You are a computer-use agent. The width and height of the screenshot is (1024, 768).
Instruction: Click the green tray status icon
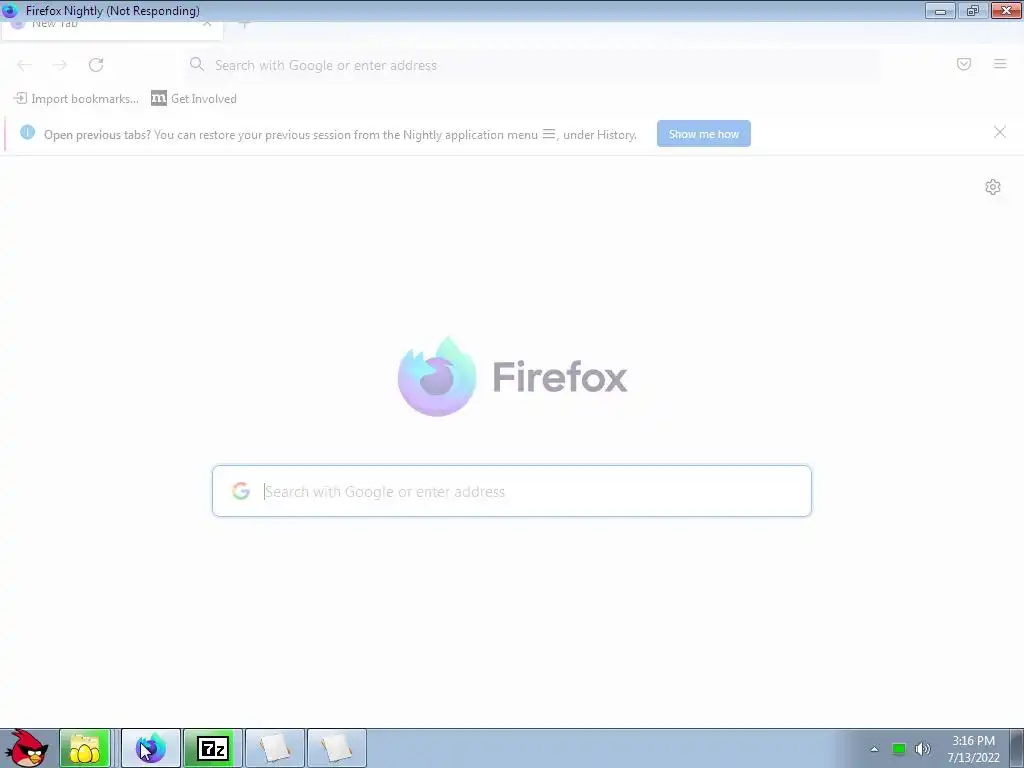click(899, 749)
